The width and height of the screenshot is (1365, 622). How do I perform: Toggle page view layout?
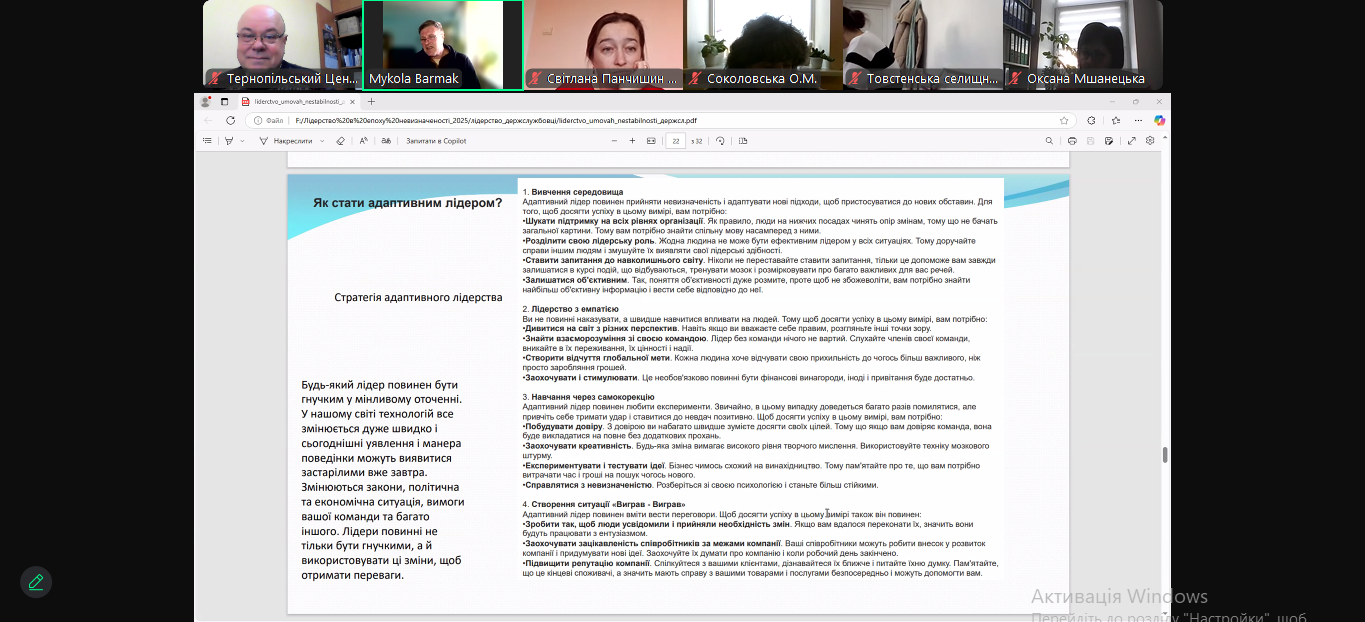coord(739,141)
